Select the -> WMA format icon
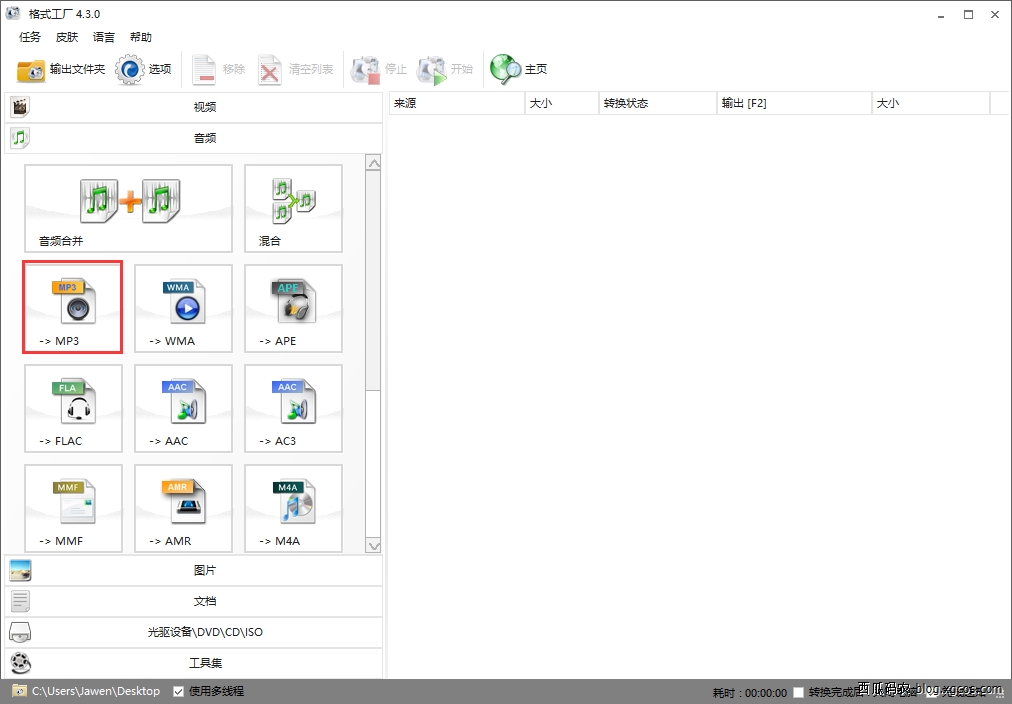This screenshot has width=1012, height=704. tap(183, 307)
